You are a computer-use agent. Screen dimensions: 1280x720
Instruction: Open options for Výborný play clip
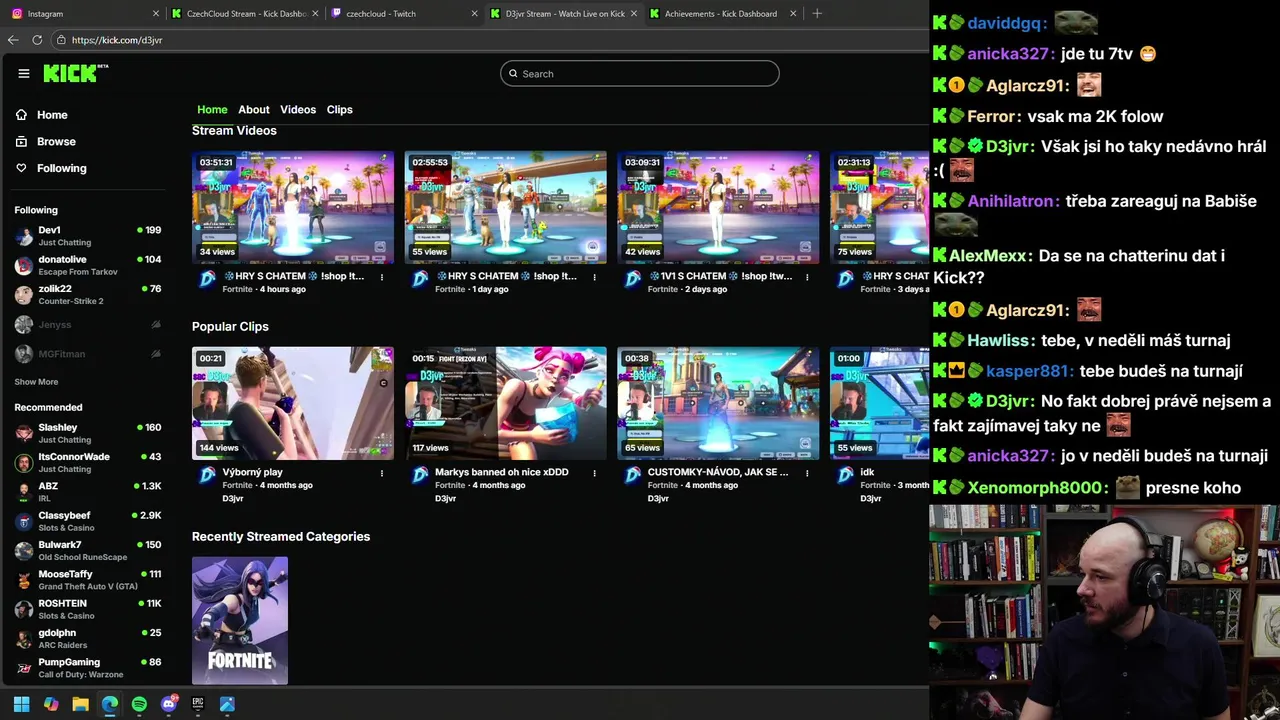(382, 473)
